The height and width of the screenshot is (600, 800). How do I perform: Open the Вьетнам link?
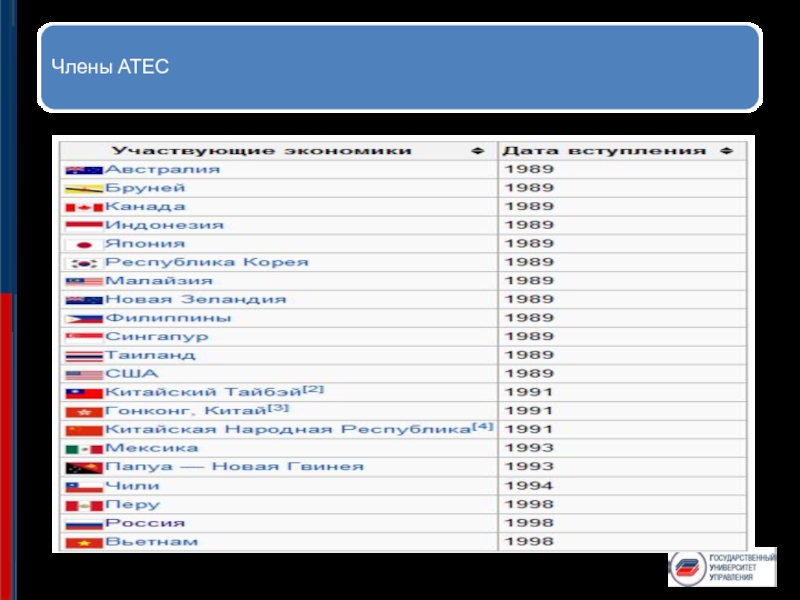coord(152,542)
